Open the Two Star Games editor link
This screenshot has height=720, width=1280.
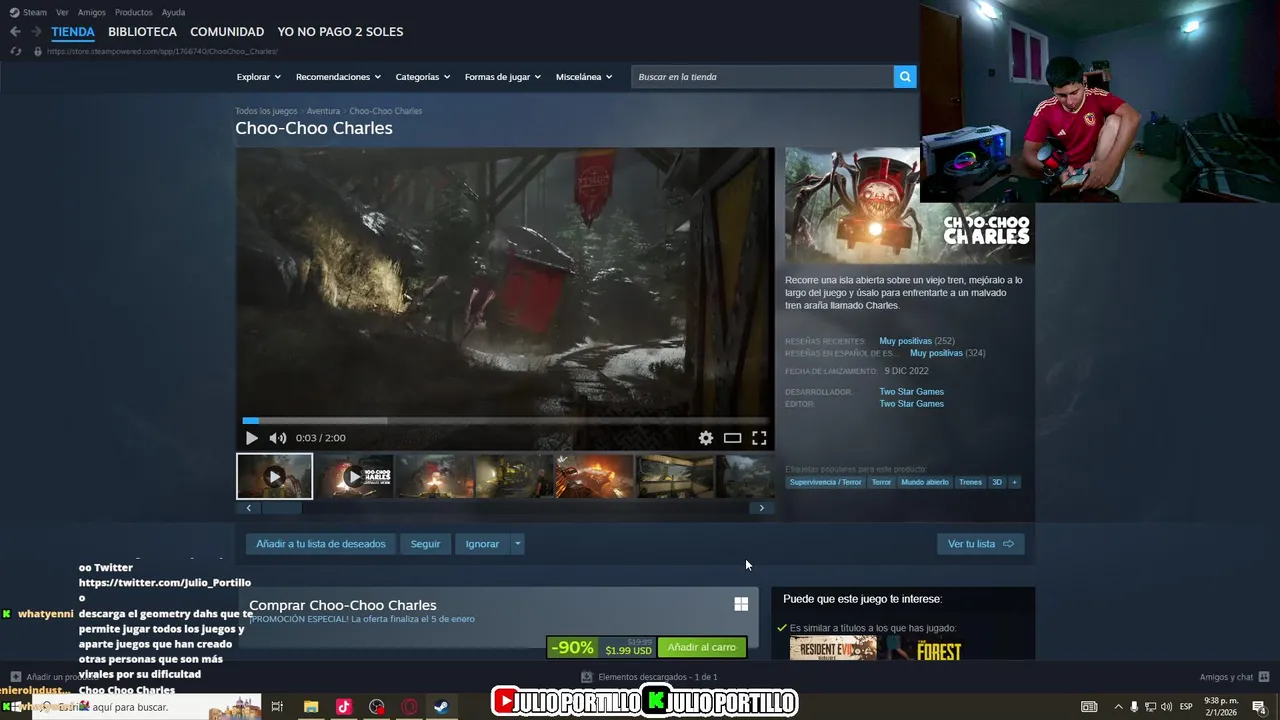(911, 404)
